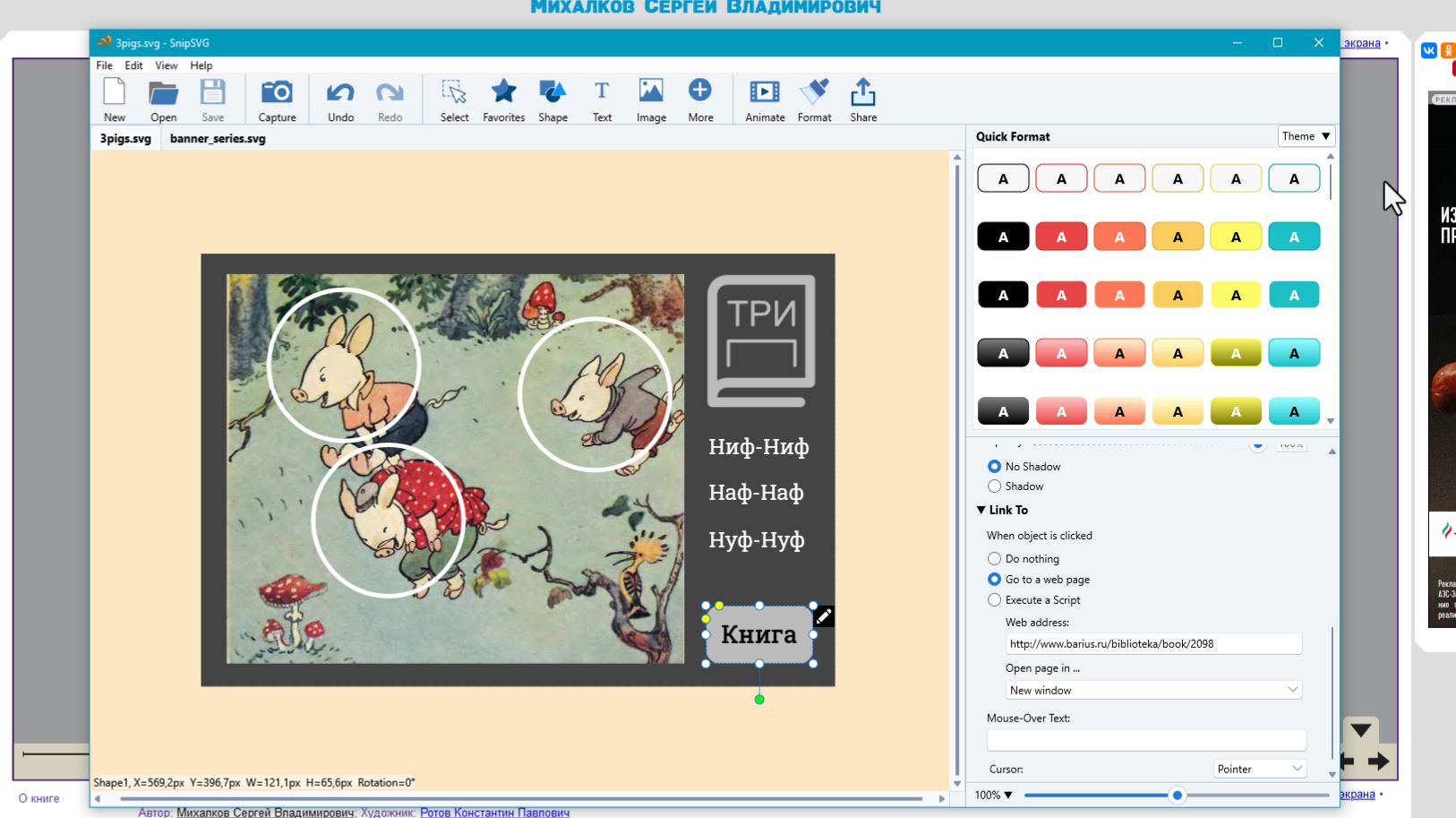1456x818 pixels.
Task: Click the О книге link in browser page
Action: 39,798
